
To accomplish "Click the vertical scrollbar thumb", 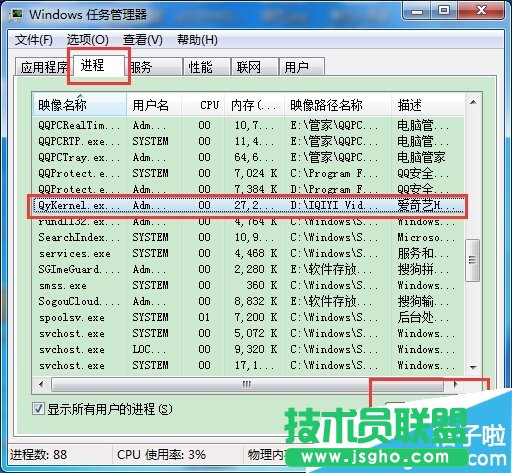I will pyautogui.click(x=473, y=260).
